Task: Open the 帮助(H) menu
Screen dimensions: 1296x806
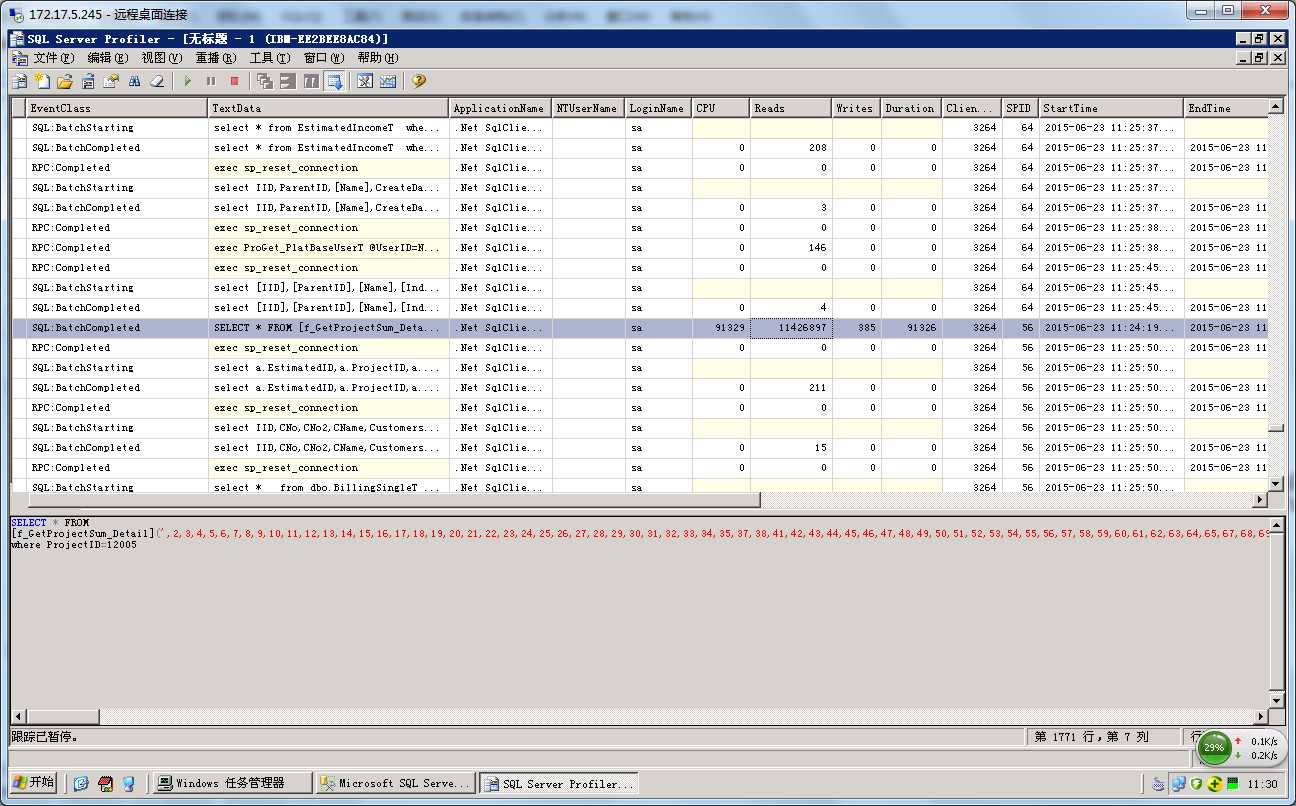Action: tap(378, 58)
